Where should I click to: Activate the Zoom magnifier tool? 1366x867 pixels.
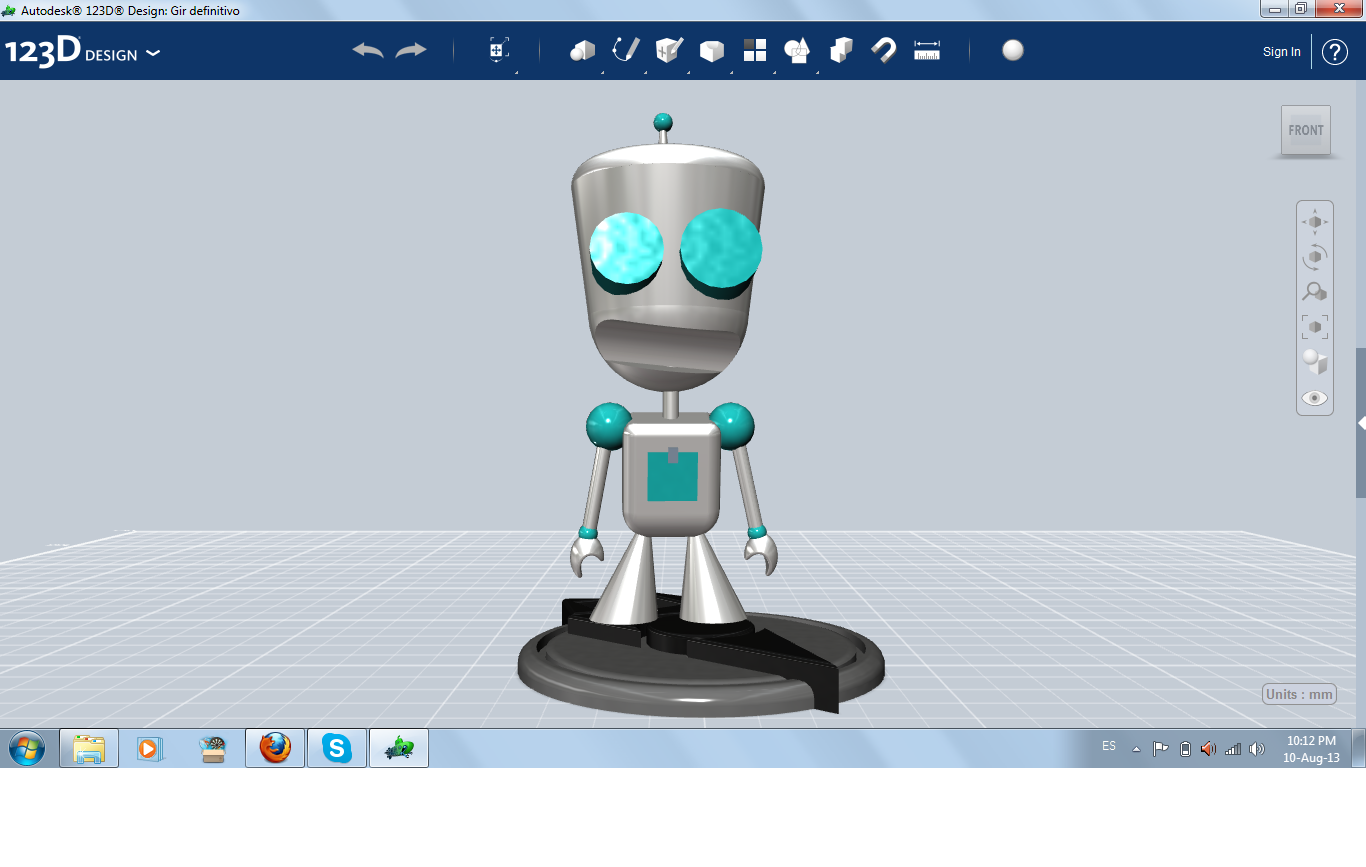coord(1315,291)
